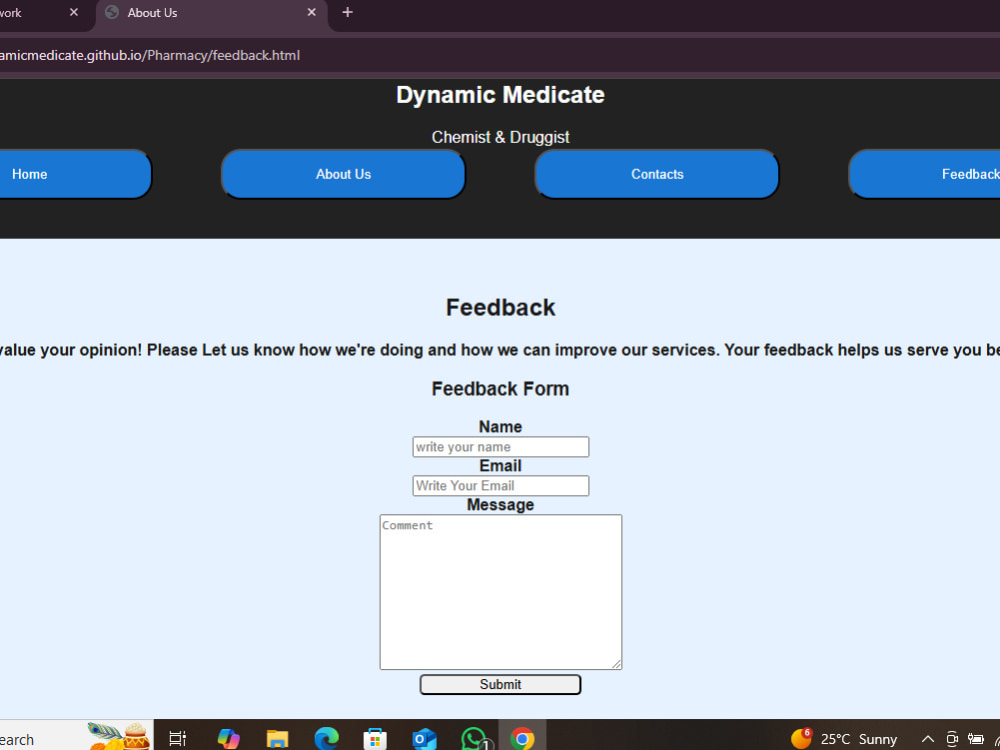Click the Chrome taskbar icon
Screen dimensions: 1000x750
coord(522,739)
